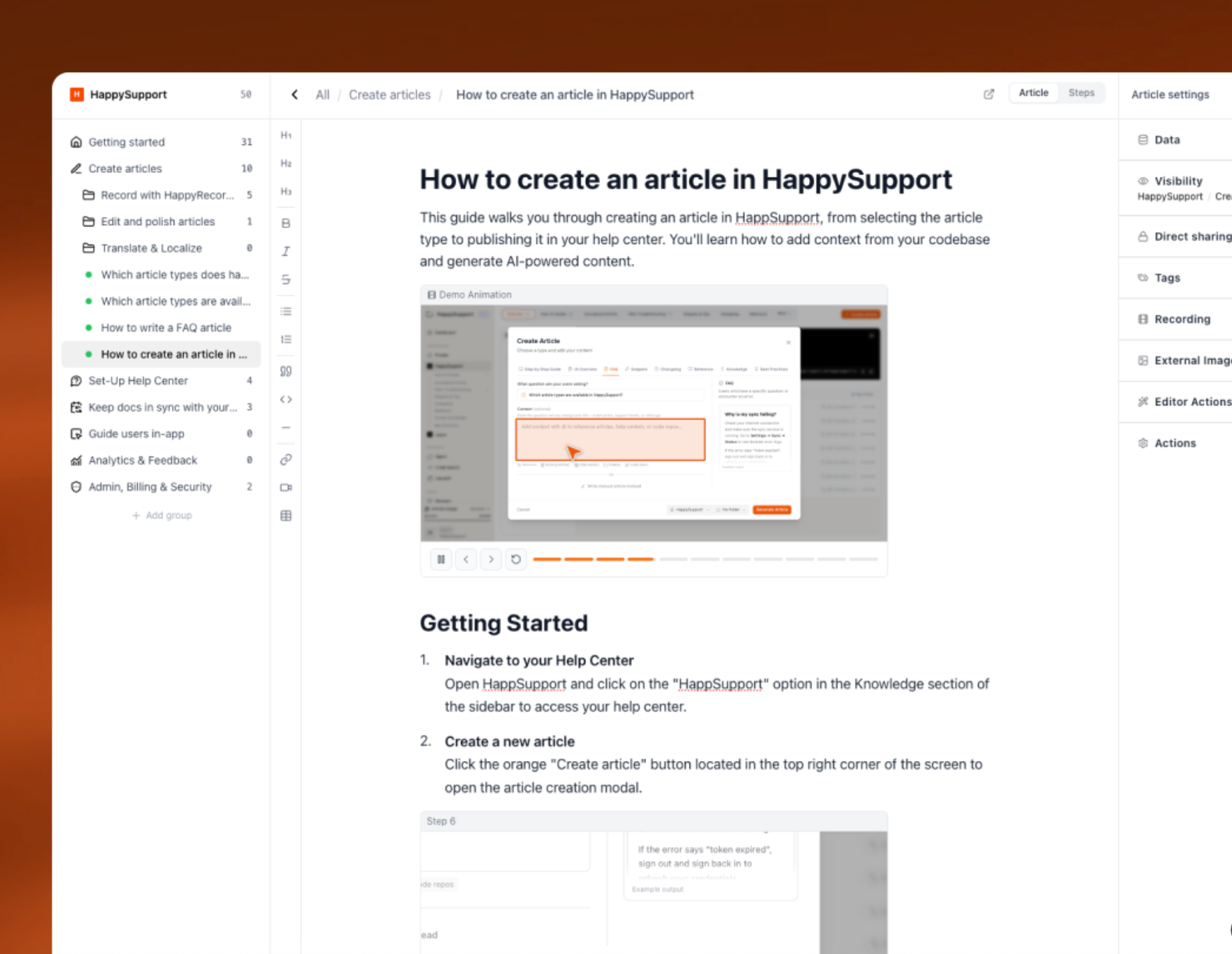This screenshot has width=1232, height=954.
Task: Toggle italic text formatting
Action: point(286,251)
